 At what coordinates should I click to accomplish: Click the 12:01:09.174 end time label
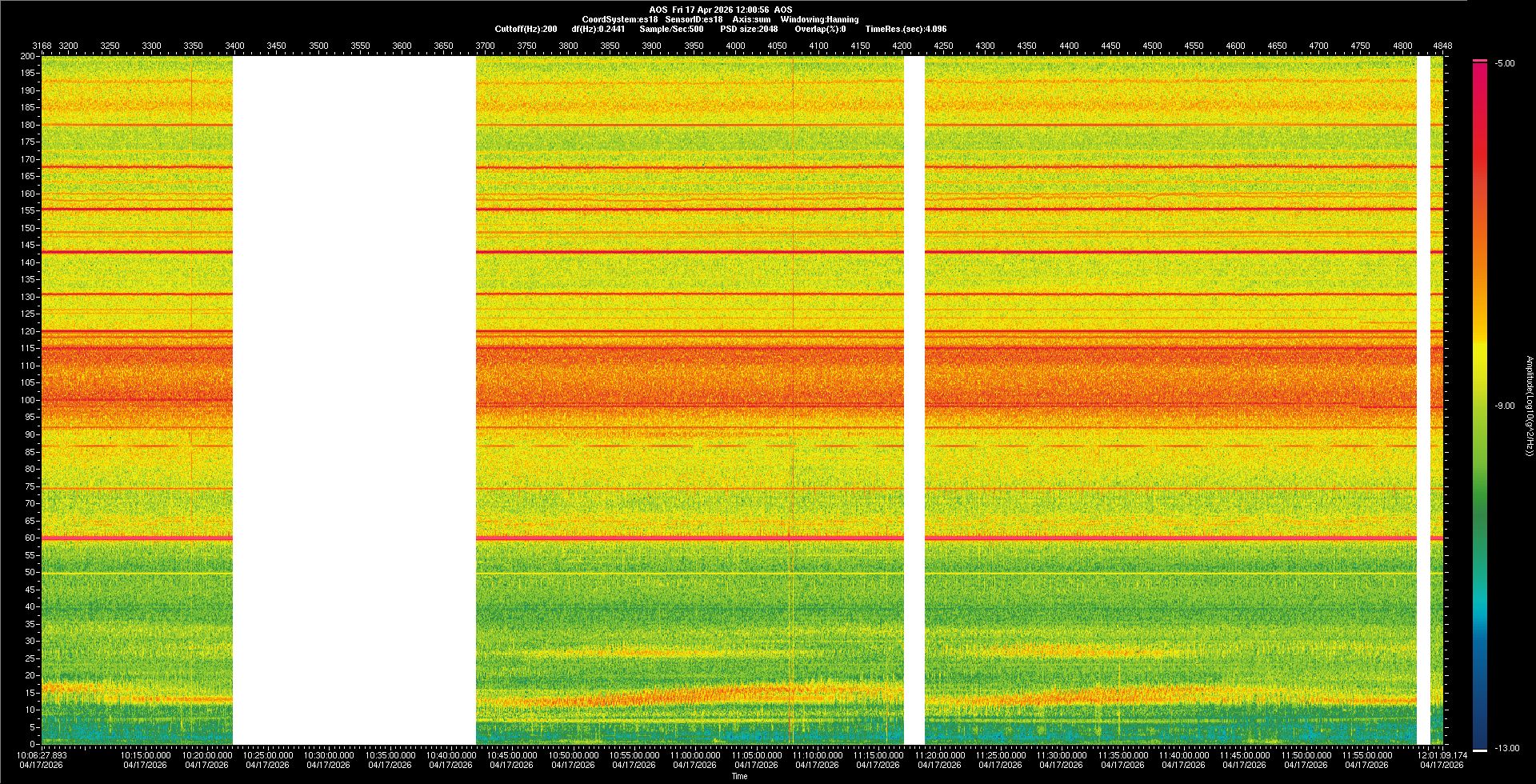1442,755
